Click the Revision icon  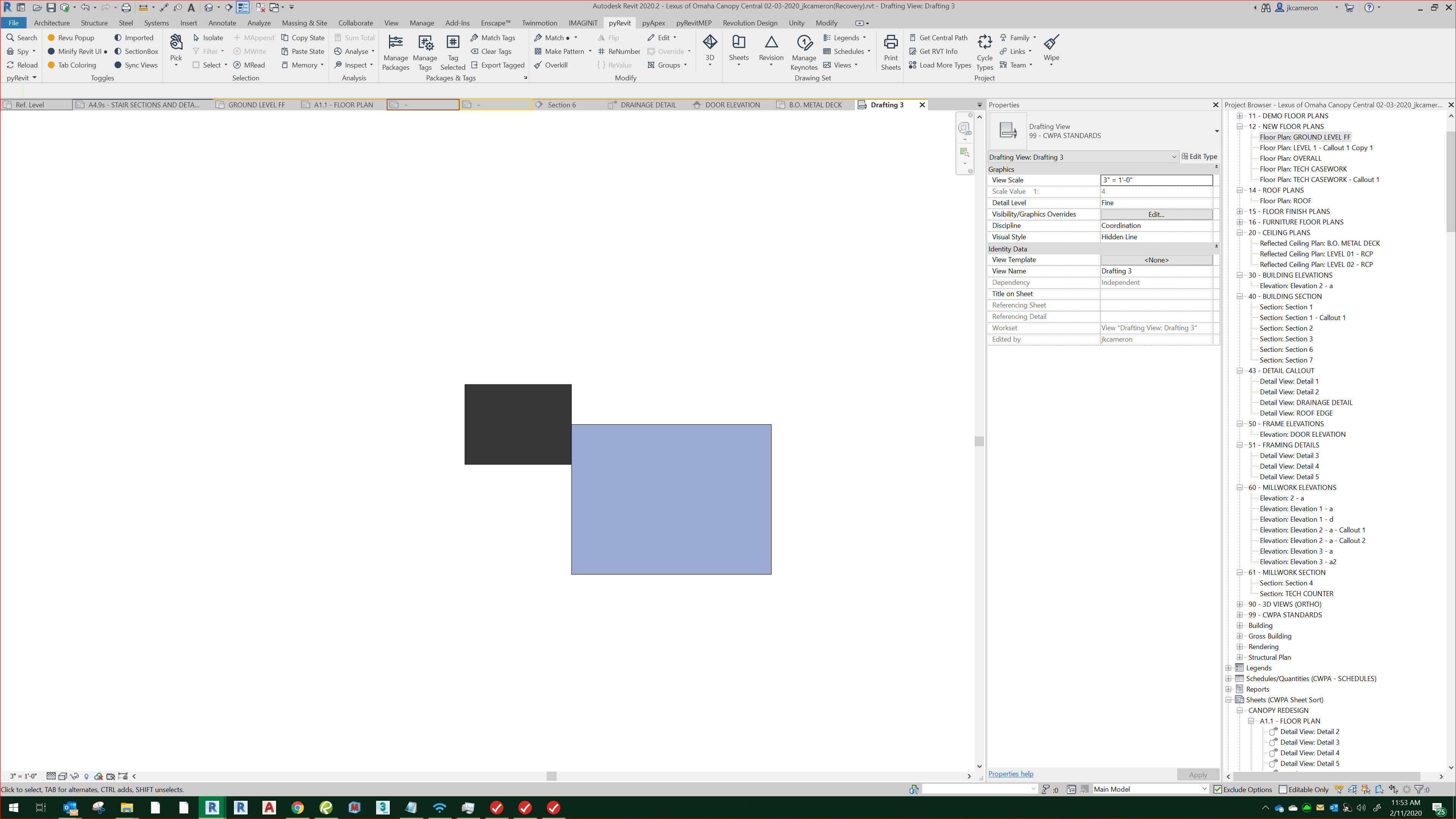pyautogui.click(x=770, y=48)
